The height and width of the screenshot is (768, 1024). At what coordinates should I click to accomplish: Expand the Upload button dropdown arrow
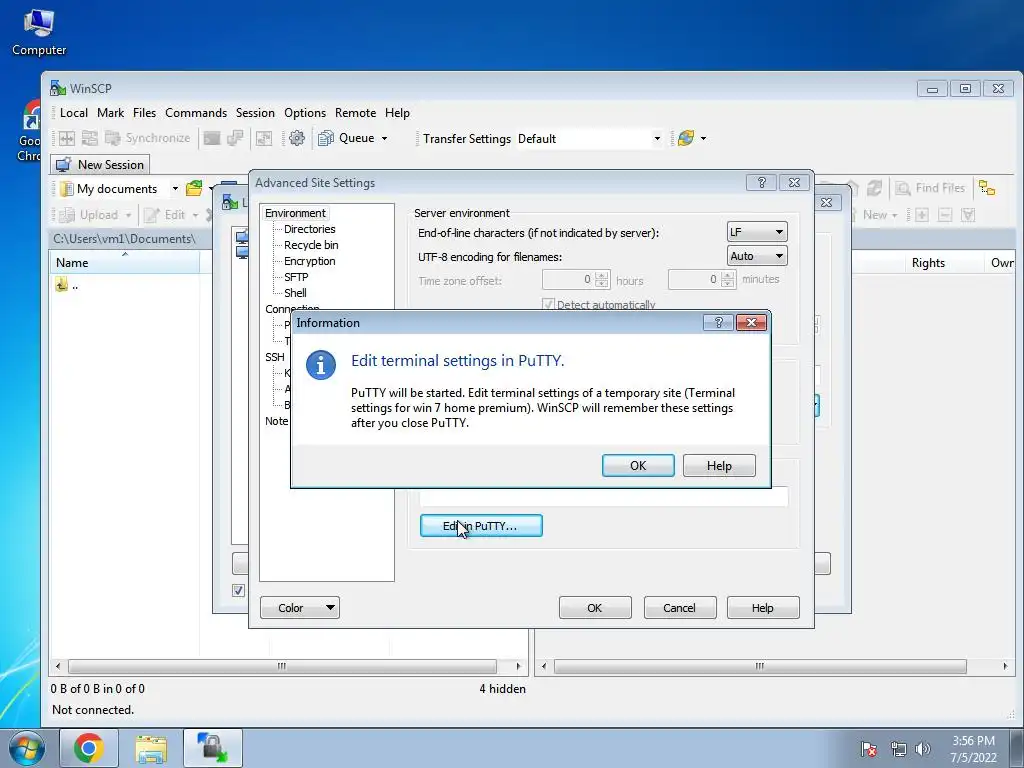(129, 215)
